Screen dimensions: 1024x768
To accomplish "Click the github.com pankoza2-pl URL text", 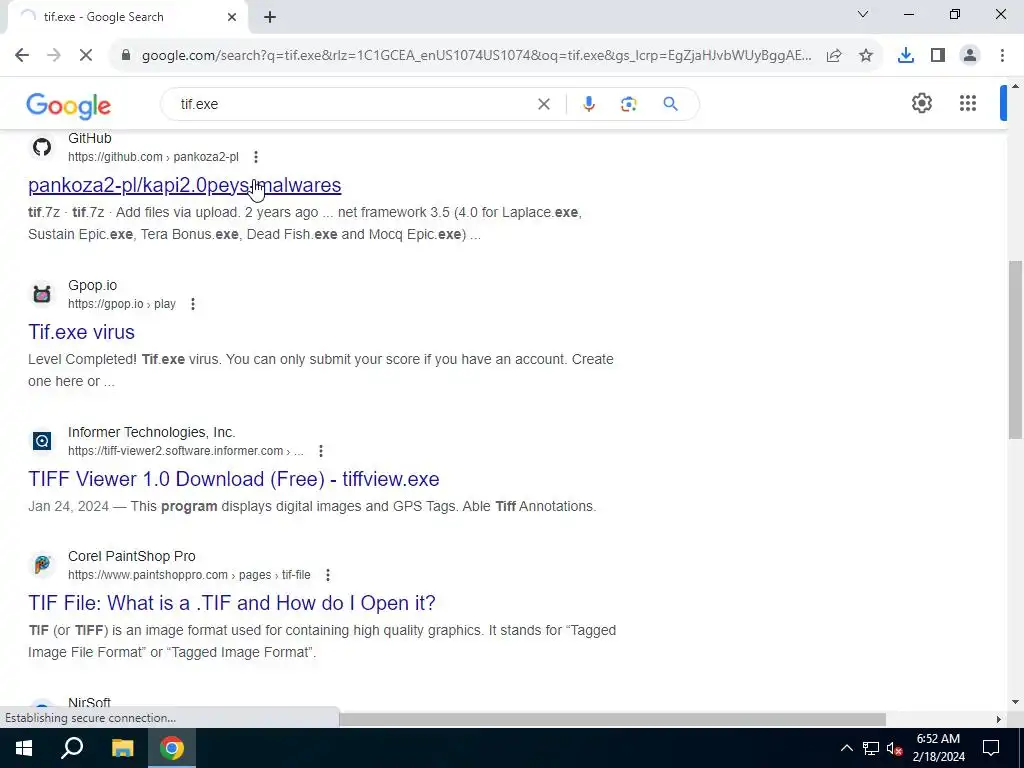I will click(x=153, y=157).
